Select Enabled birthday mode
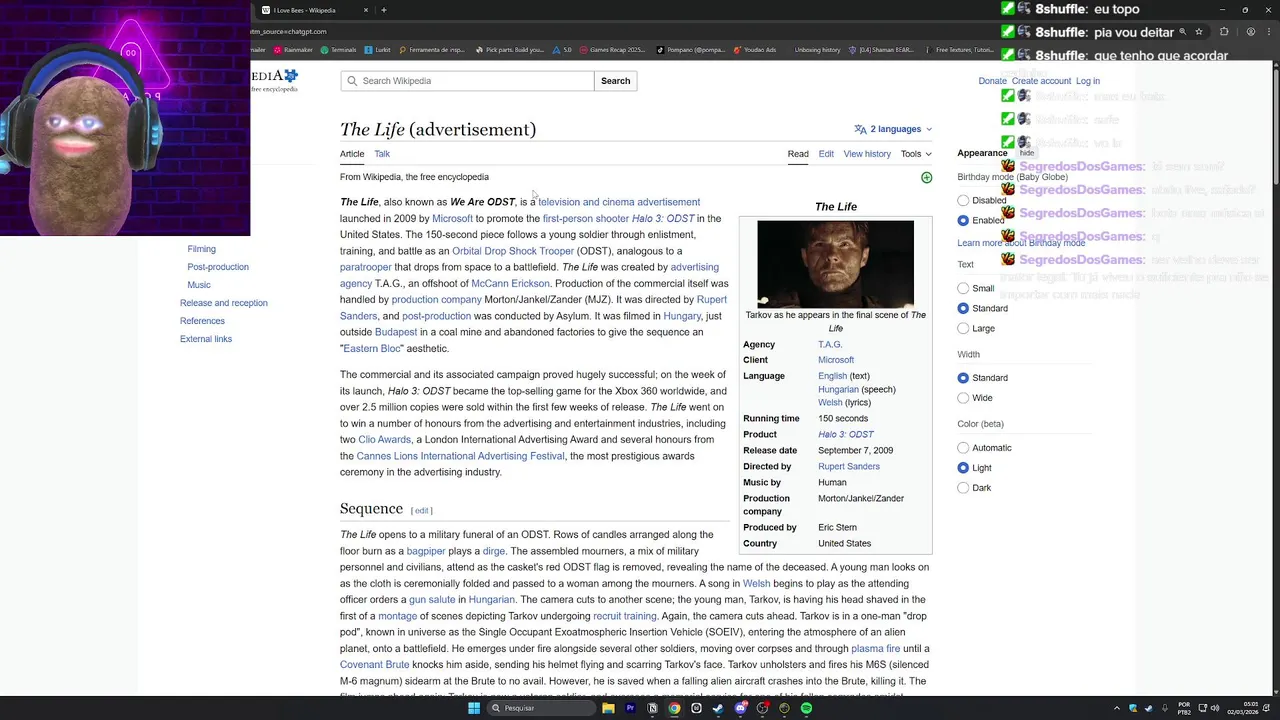 [x=963, y=220]
